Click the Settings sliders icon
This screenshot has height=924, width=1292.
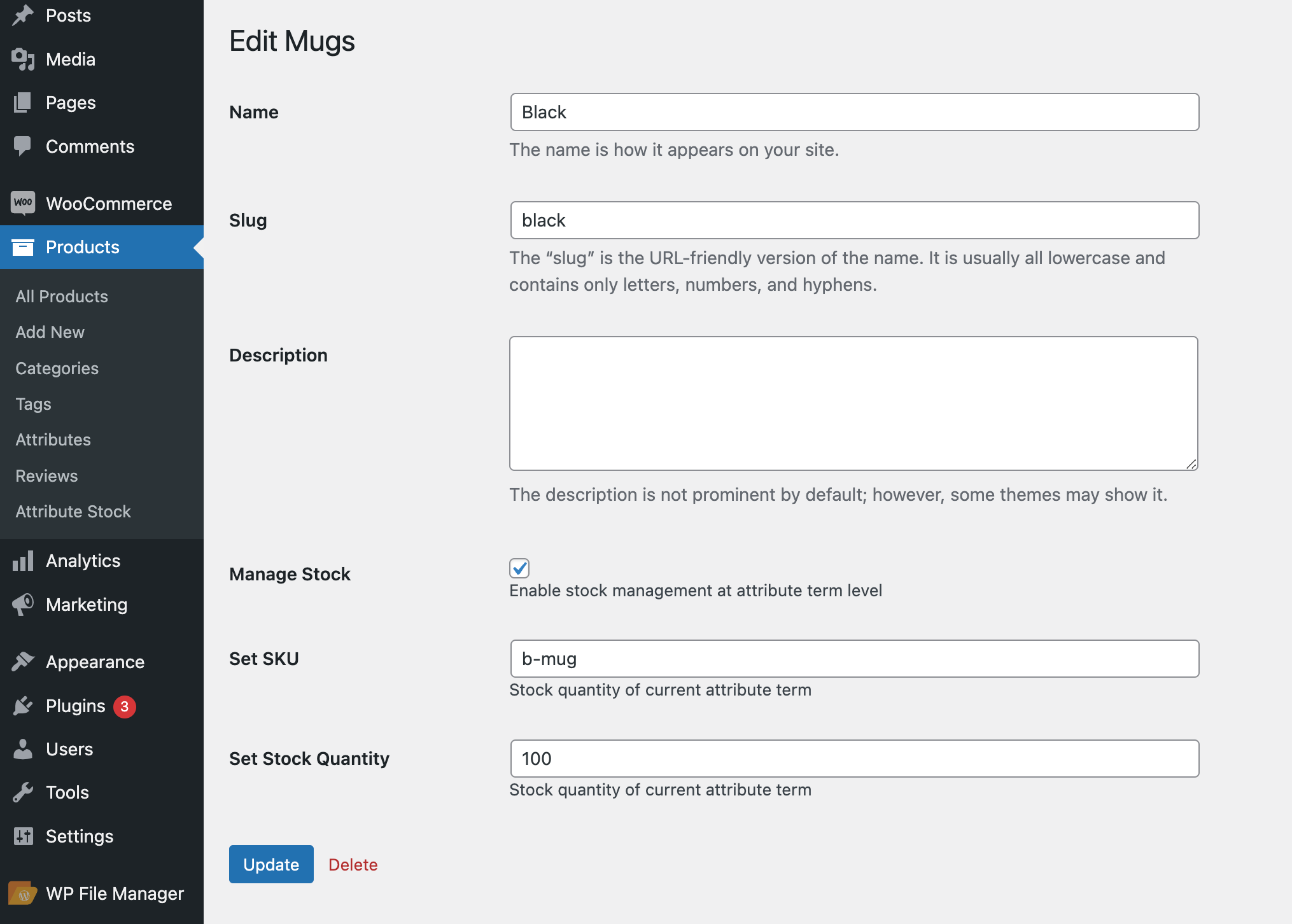(x=23, y=836)
